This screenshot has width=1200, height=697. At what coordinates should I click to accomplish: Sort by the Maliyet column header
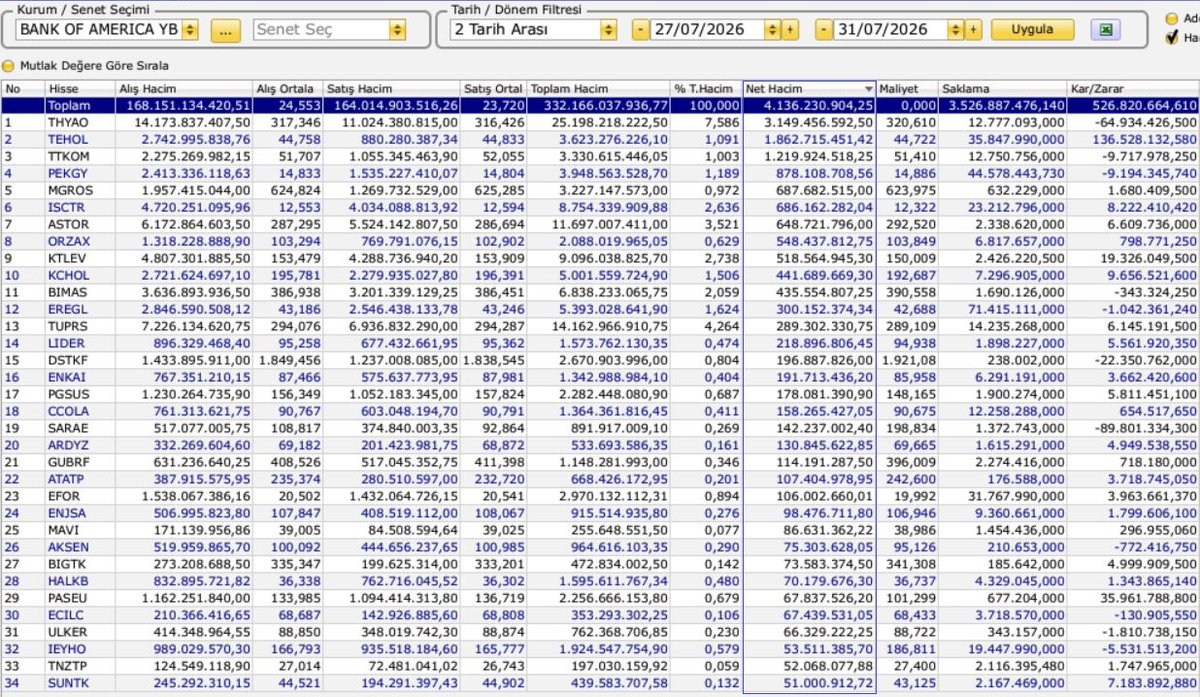click(x=907, y=89)
